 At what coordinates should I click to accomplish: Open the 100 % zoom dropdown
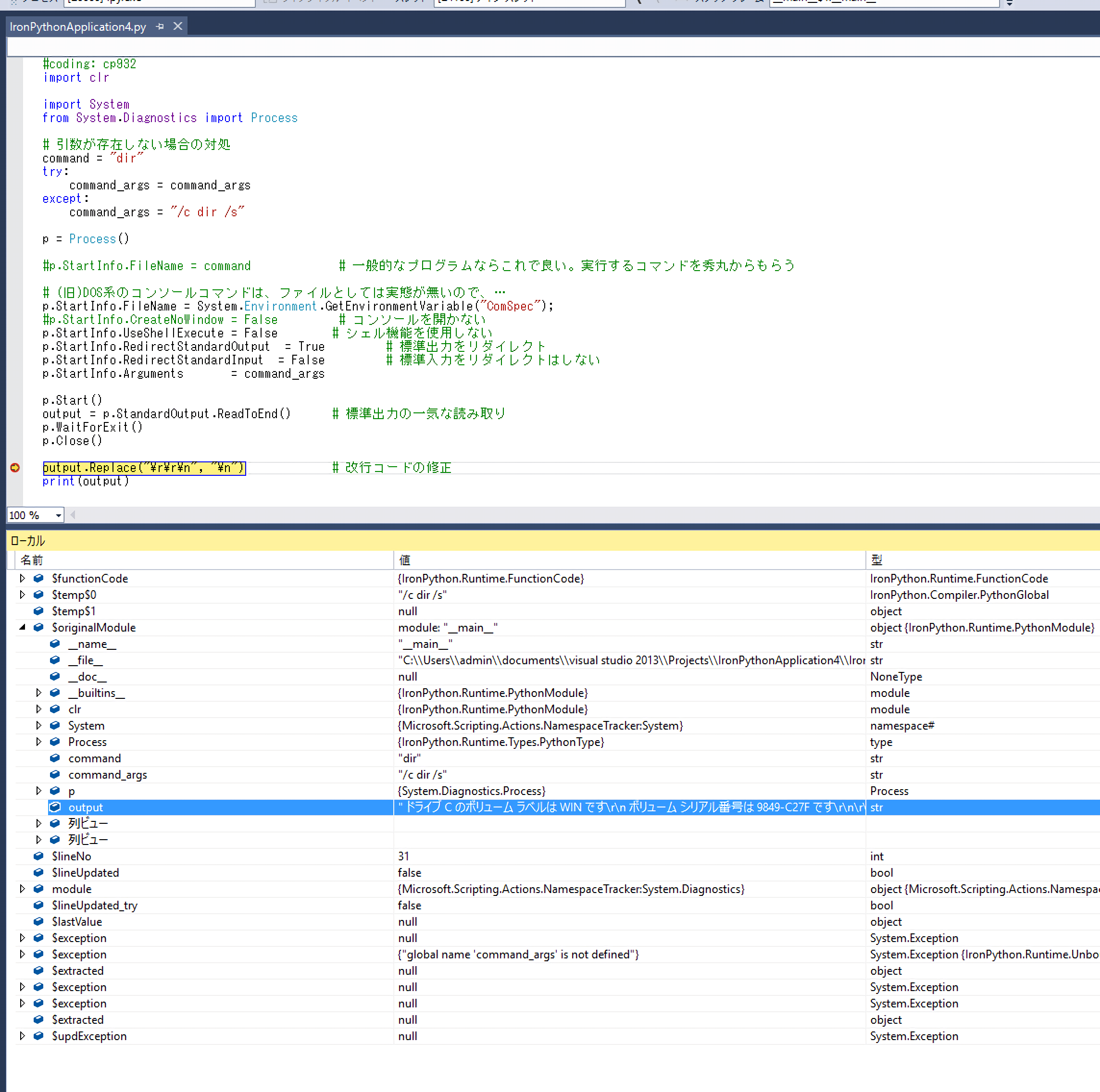point(58,515)
